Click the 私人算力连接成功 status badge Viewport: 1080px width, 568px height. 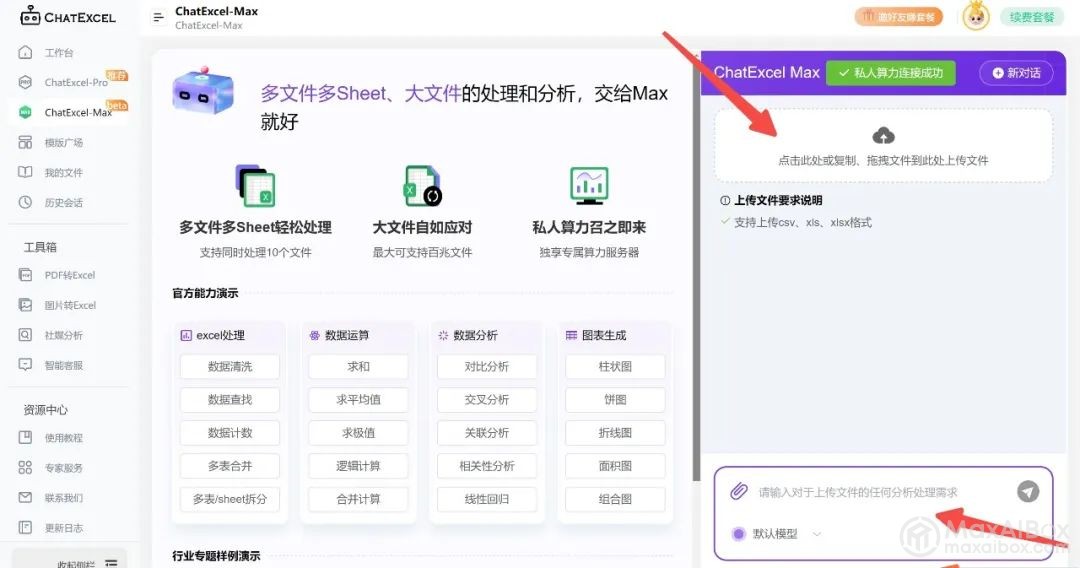[891, 73]
